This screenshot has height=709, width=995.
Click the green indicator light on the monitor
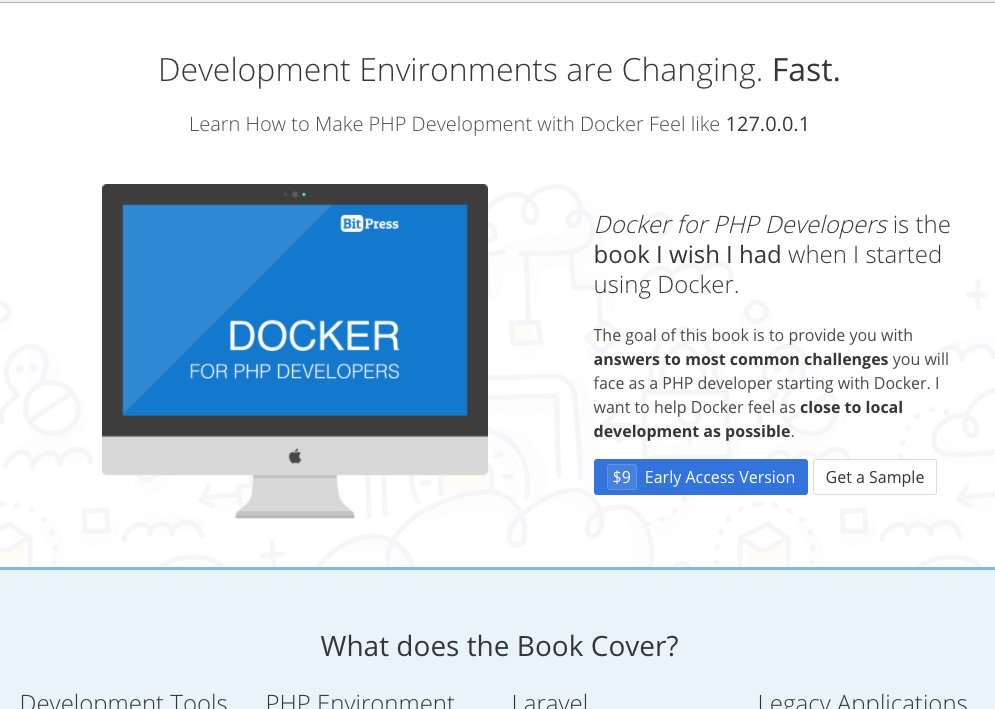tap(302, 196)
